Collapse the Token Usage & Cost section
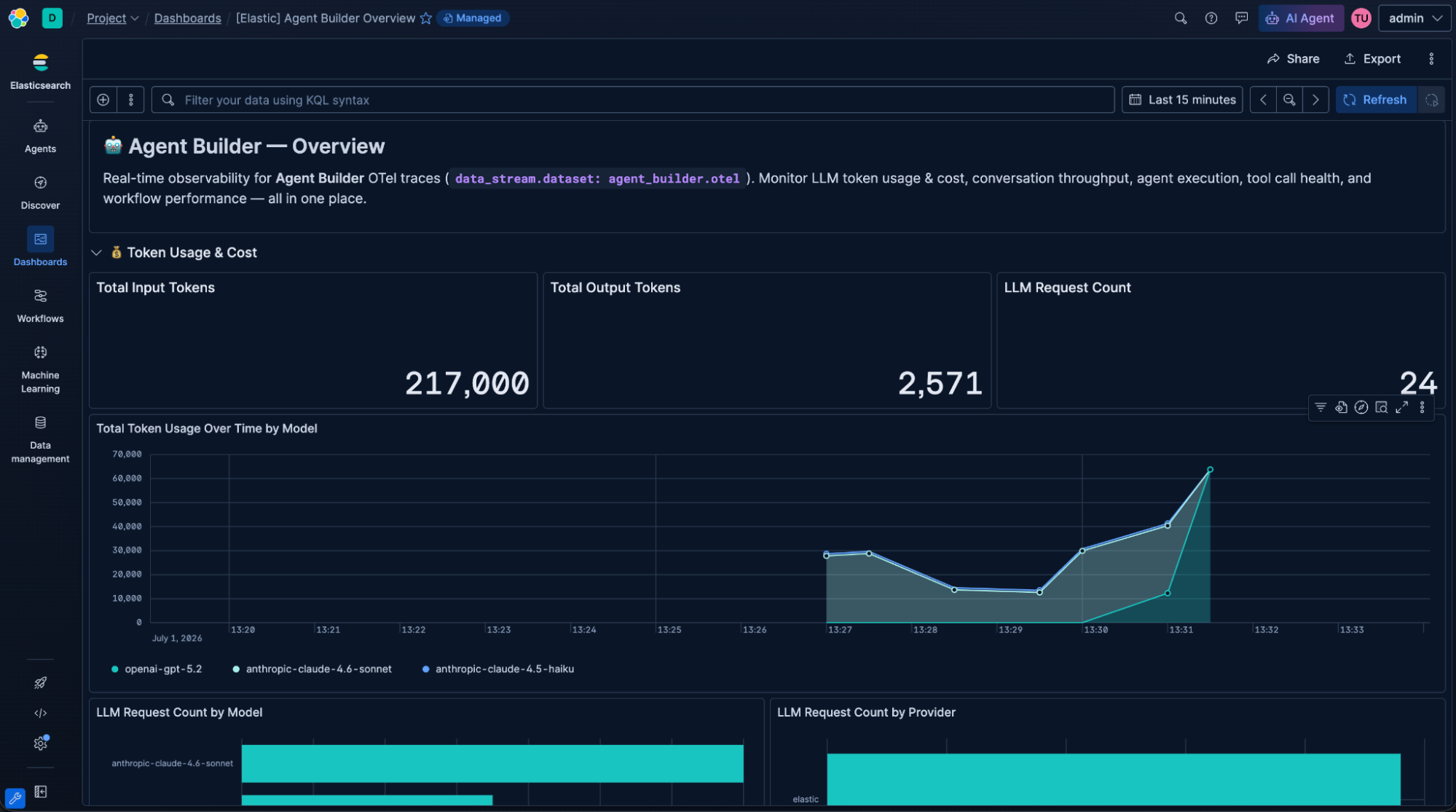Viewport: 1456px width, 812px height. 96,253
